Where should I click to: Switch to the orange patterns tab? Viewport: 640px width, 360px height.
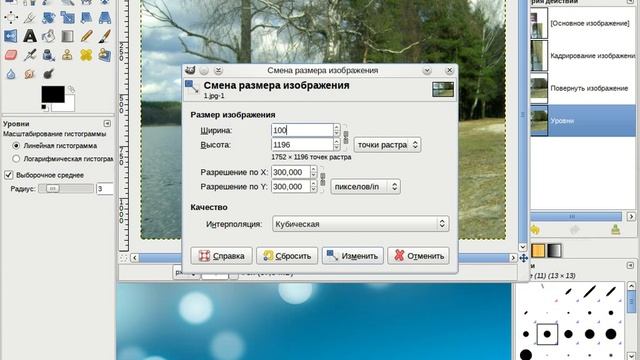[538, 251]
